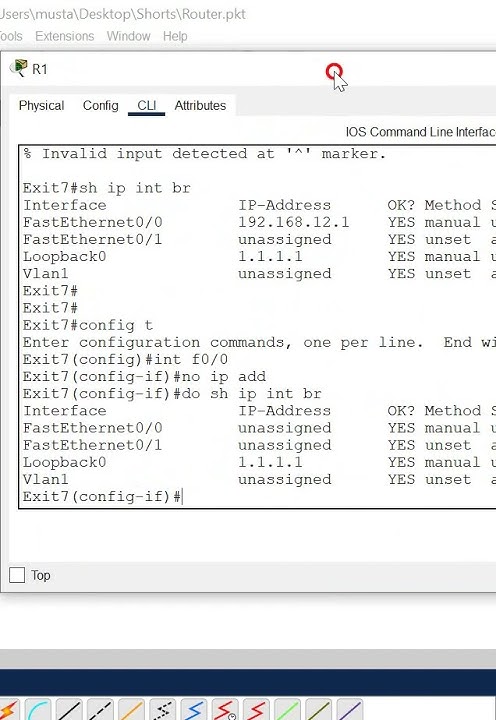The height and width of the screenshot is (720, 496).
Task: Click the CLI prompt Exit7(config-if)# line
Action: pos(103,496)
